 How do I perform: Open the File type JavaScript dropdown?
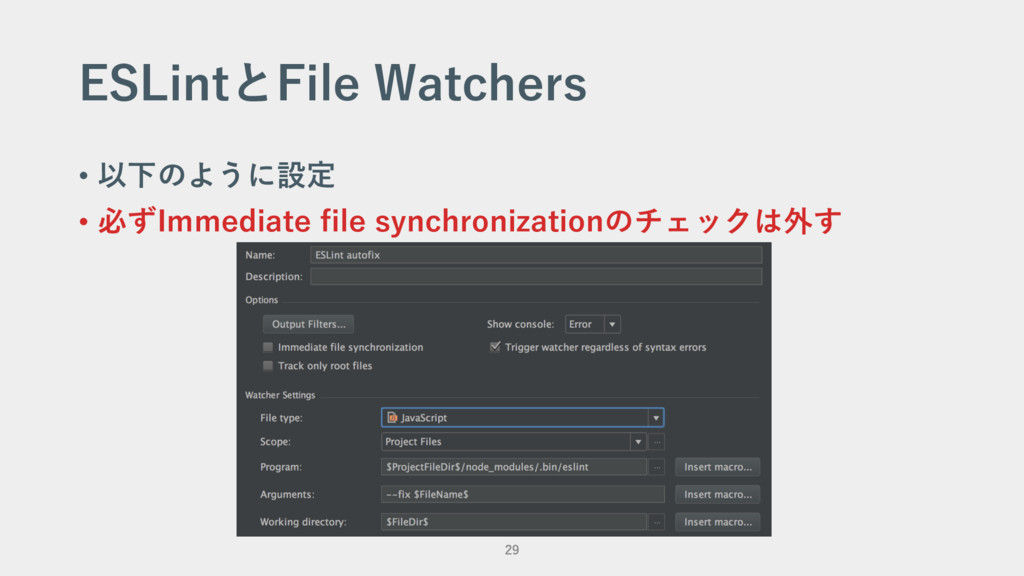pos(522,417)
